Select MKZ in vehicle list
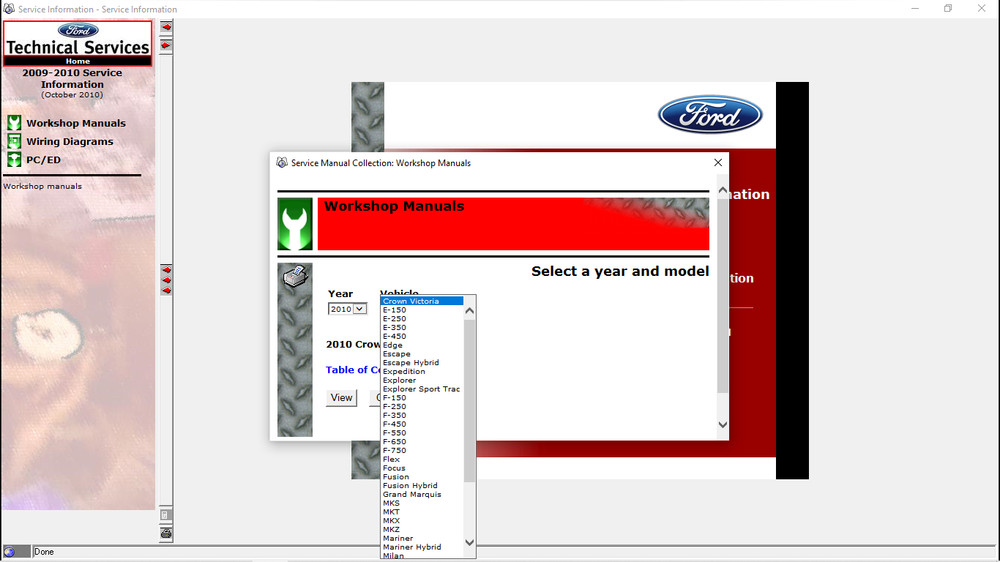 tap(422, 529)
